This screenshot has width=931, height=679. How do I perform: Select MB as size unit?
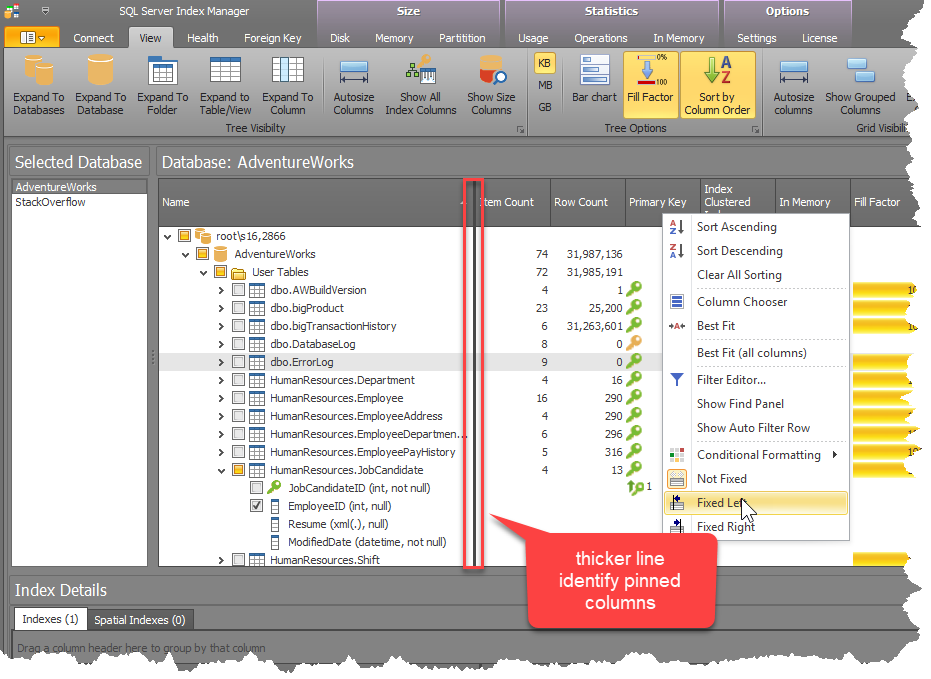point(545,85)
